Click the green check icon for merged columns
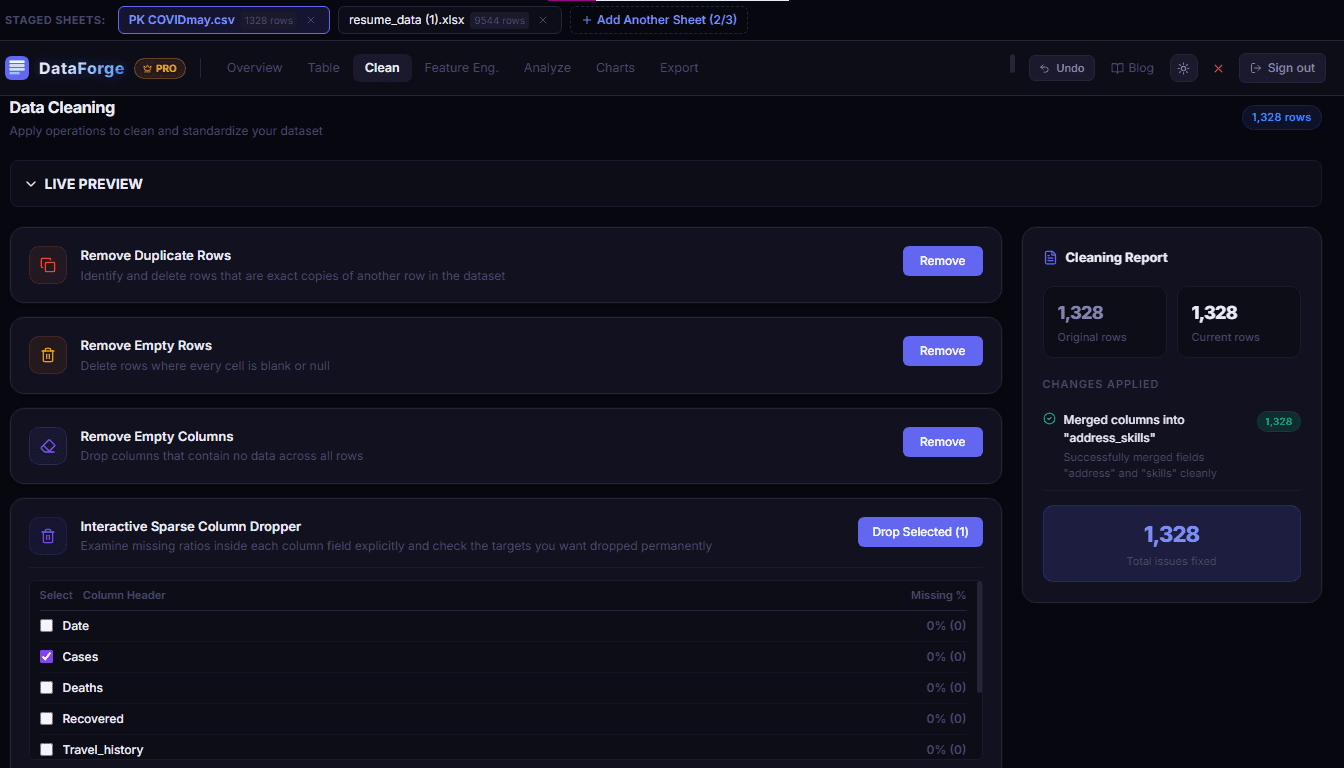 (1049, 419)
